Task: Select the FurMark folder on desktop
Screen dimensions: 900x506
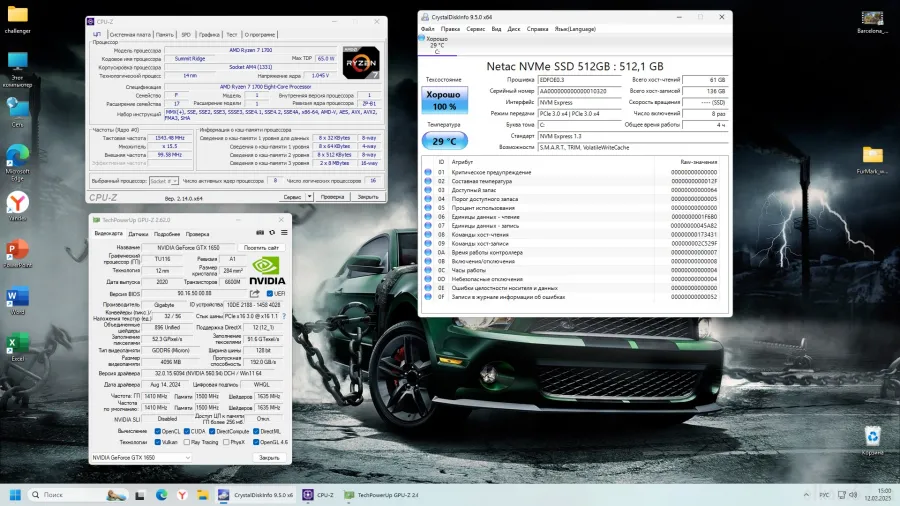Action: 872,160
